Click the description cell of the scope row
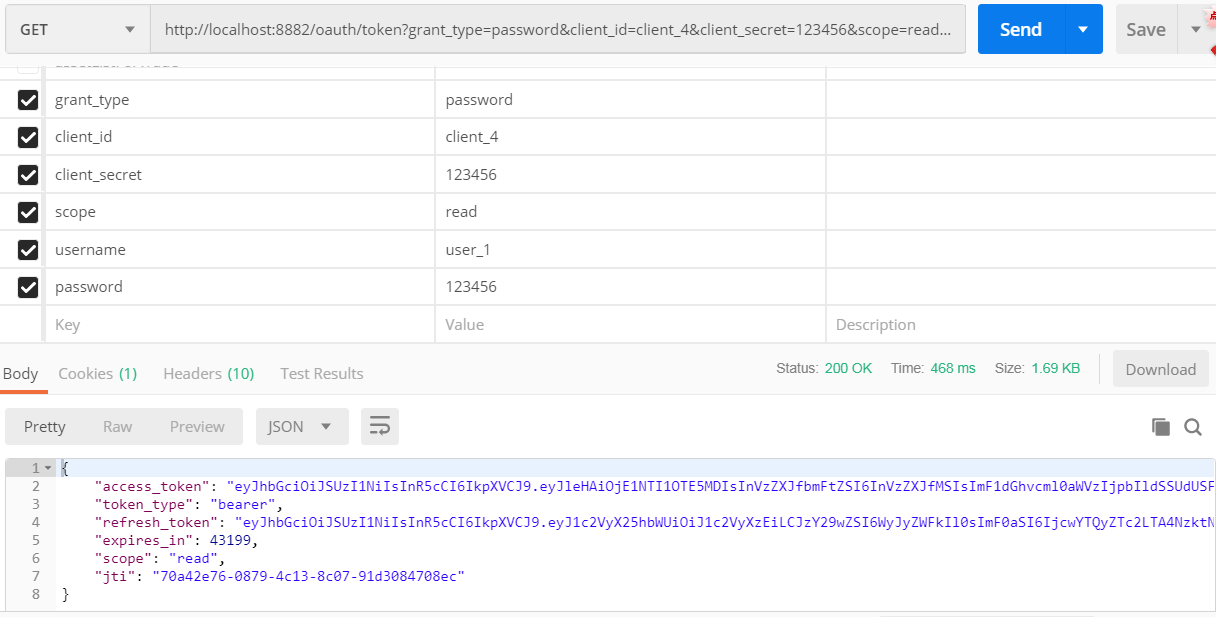 [x=1021, y=212]
